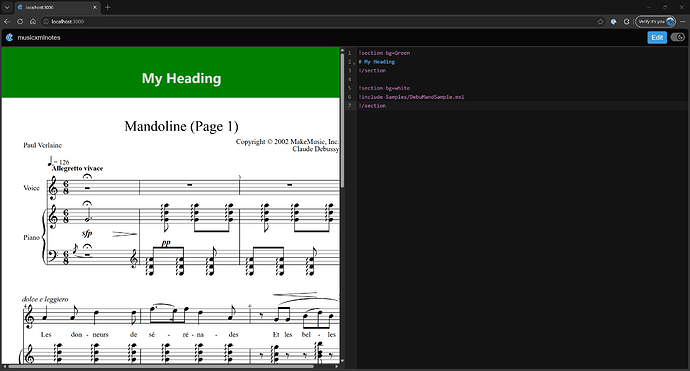Click the 'dolce e leggiero' expression text
Screen dimensions: 690x371
(x=45, y=299)
